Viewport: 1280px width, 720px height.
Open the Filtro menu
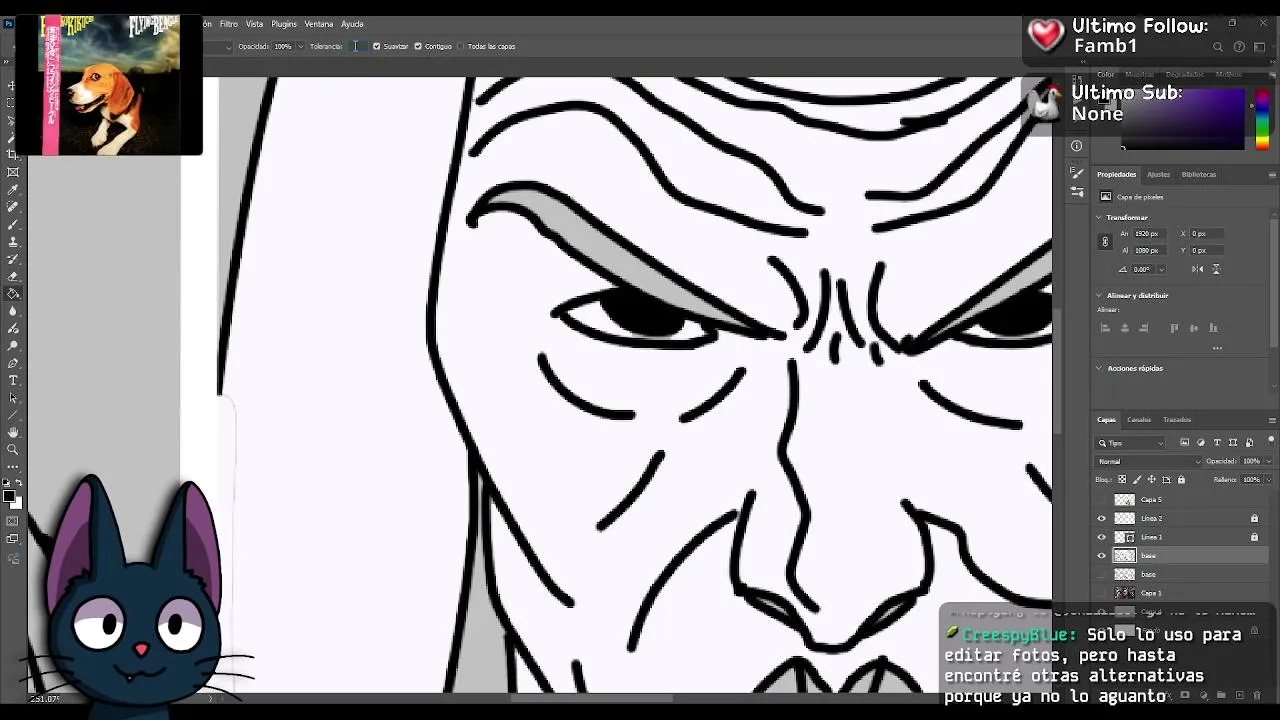[x=229, y=24]
